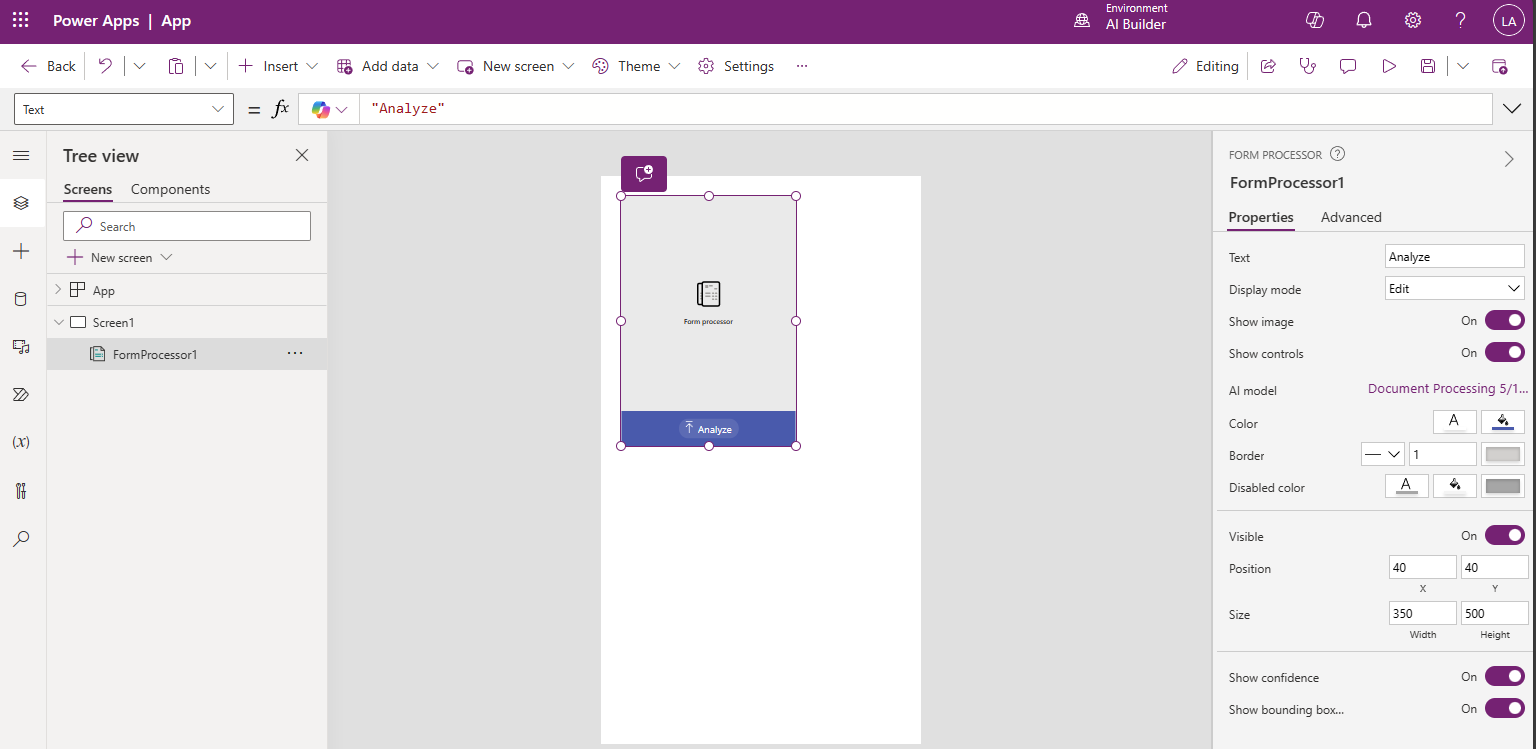Open the Advanced tab in properties
Screen dimensions: 1536x749
[x=1351, y=217]
